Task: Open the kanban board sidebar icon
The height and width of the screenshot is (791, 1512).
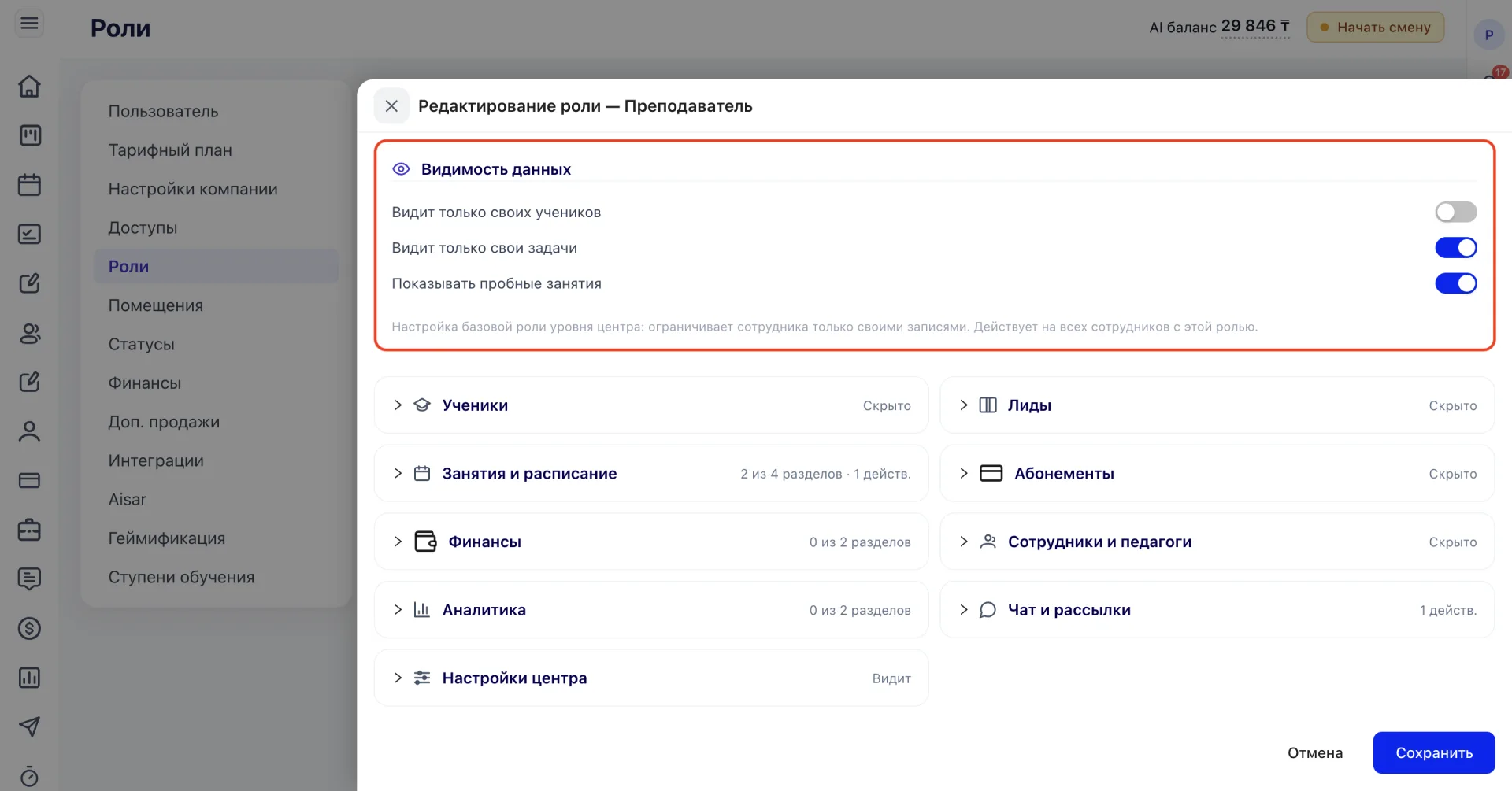Action: click(29, 135)
